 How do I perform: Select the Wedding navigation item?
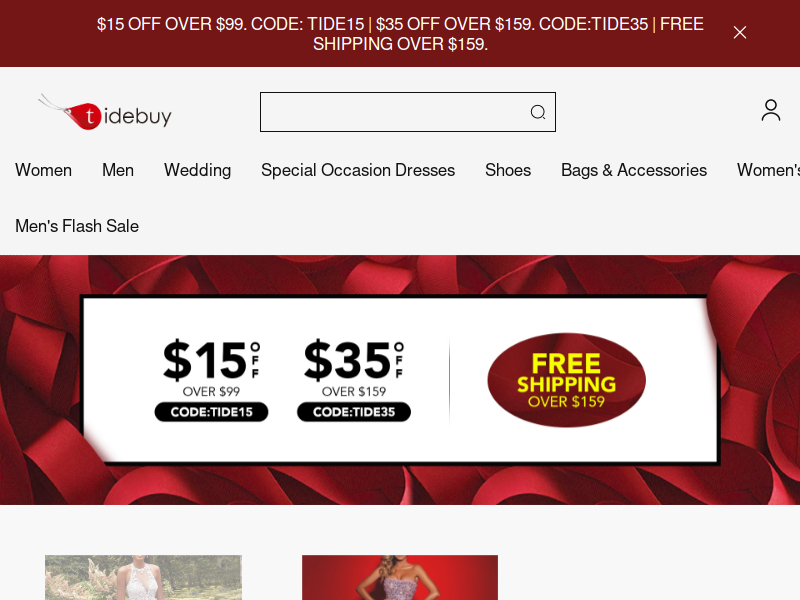197,170
